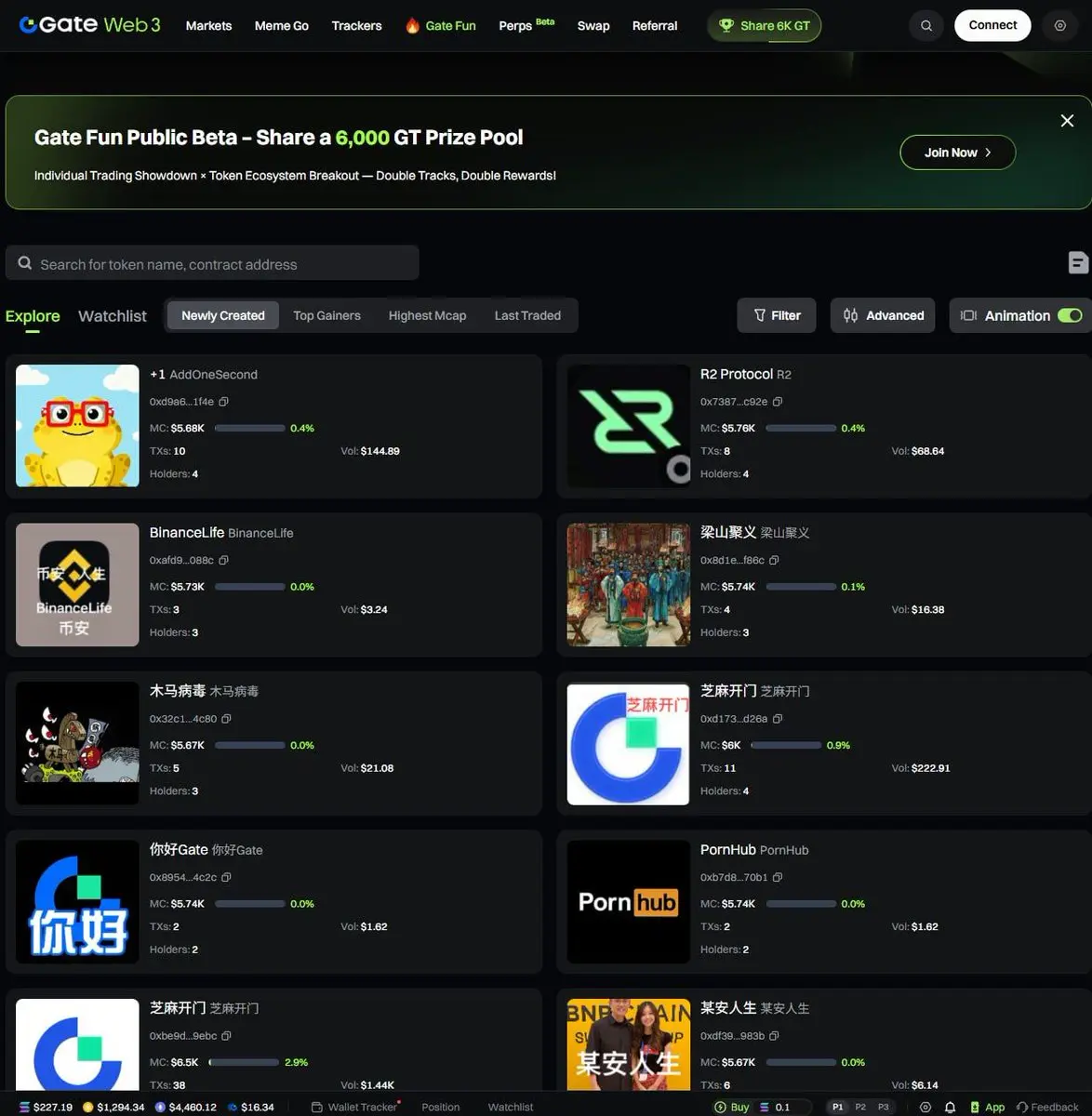1092x1116 pixels.
Task: Show Highest Mcap tokens
Action: point(427,315)
